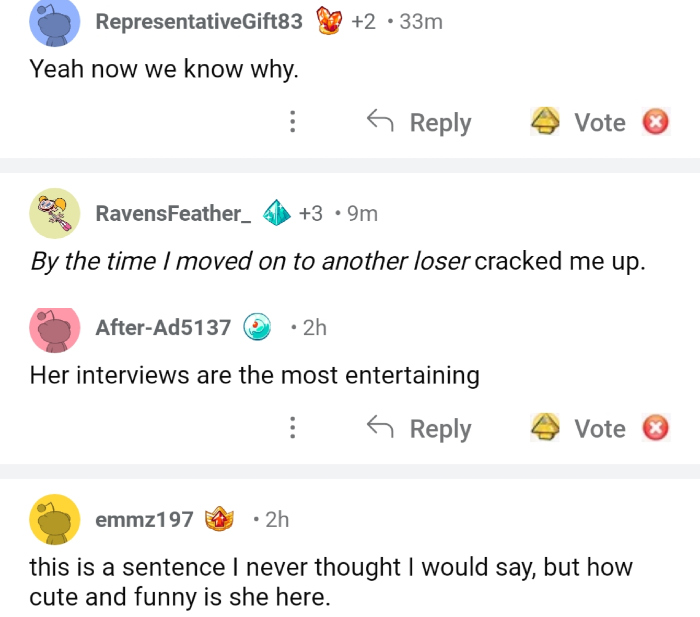Open RavensFeather_'s cartoon avatar
The width and height of the screenshot is (700, 617).
55,213
